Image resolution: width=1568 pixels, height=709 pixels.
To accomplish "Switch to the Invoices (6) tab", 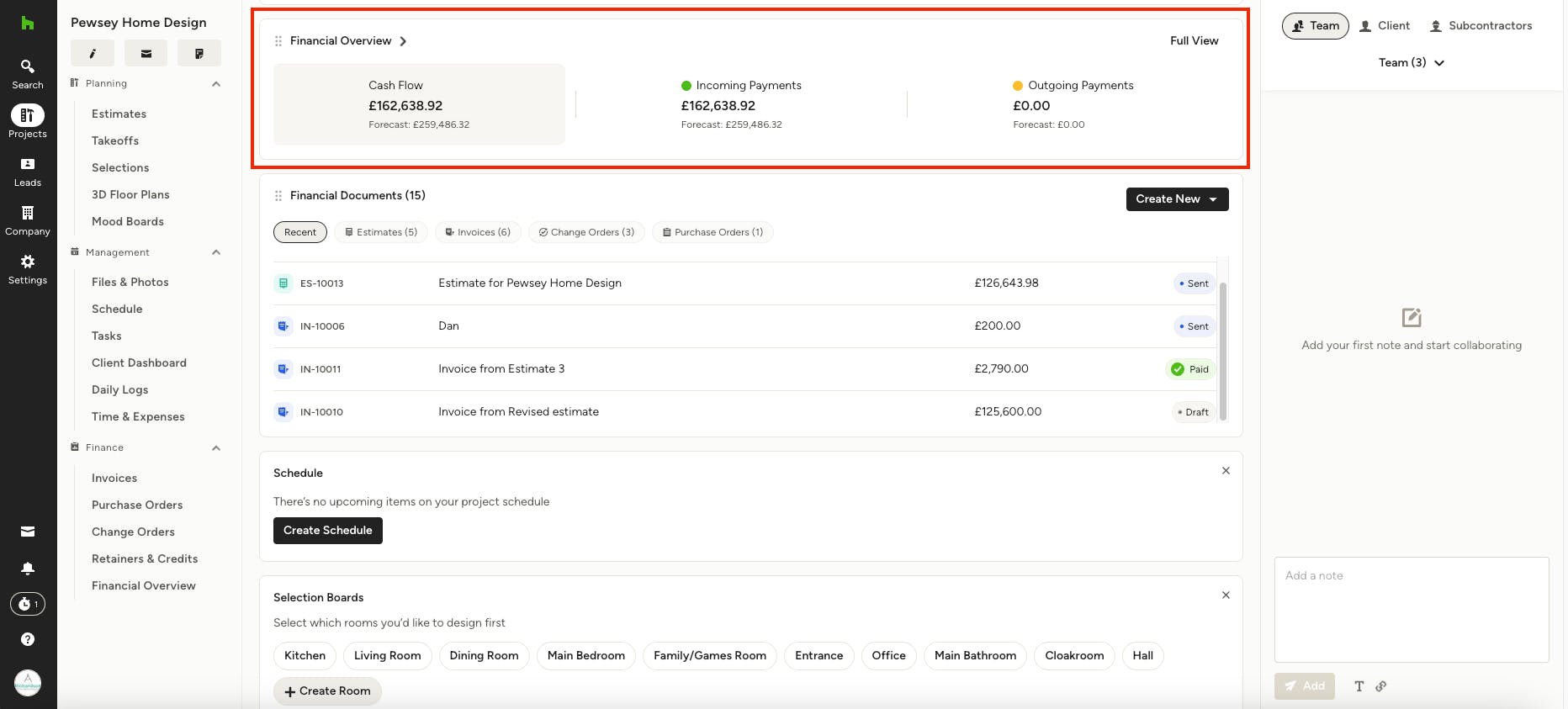I will 478,232.
